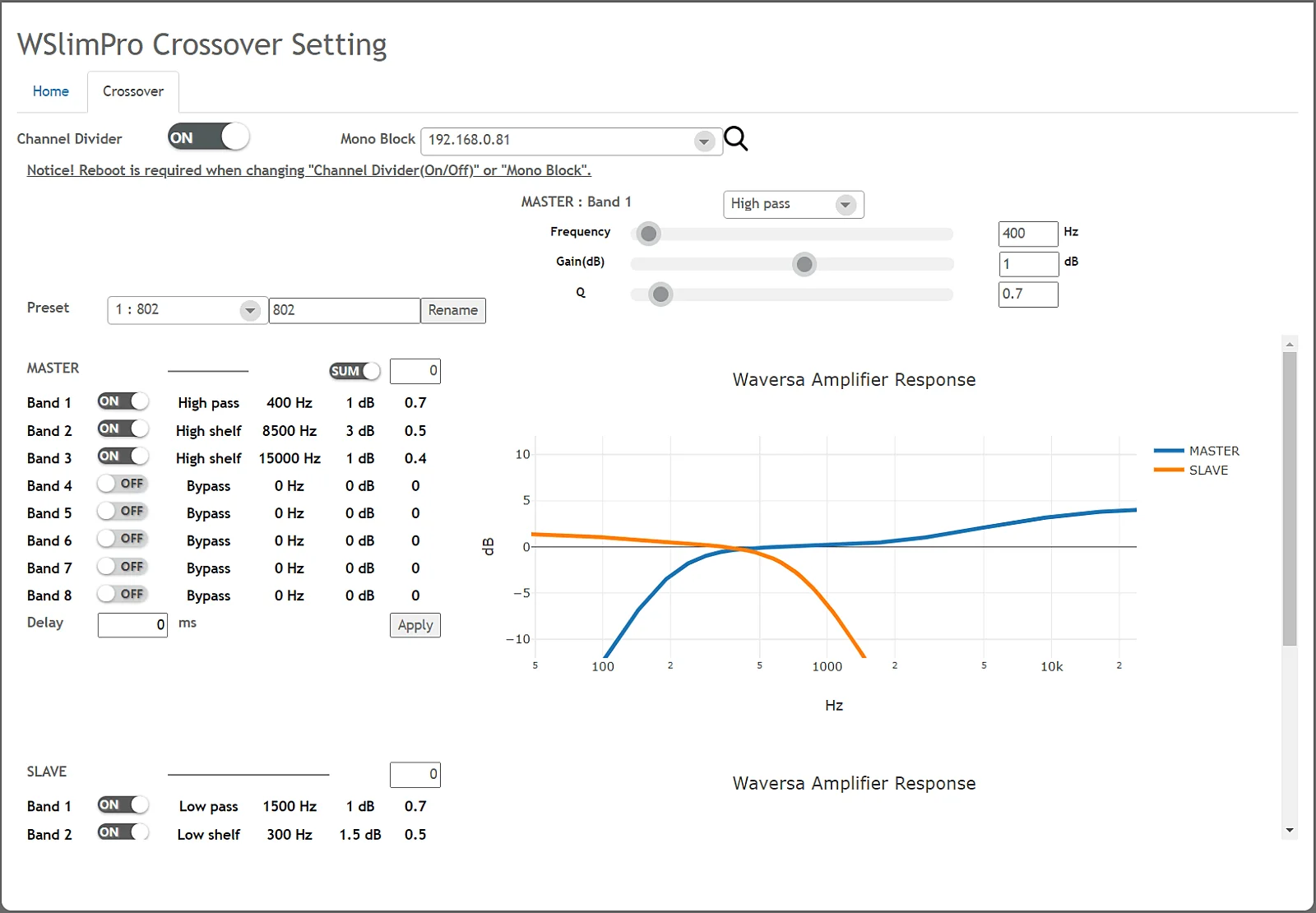1316x913 pixels.
Task: Turn off SLAVE Band 2 switch
Action: pos(123,832)
